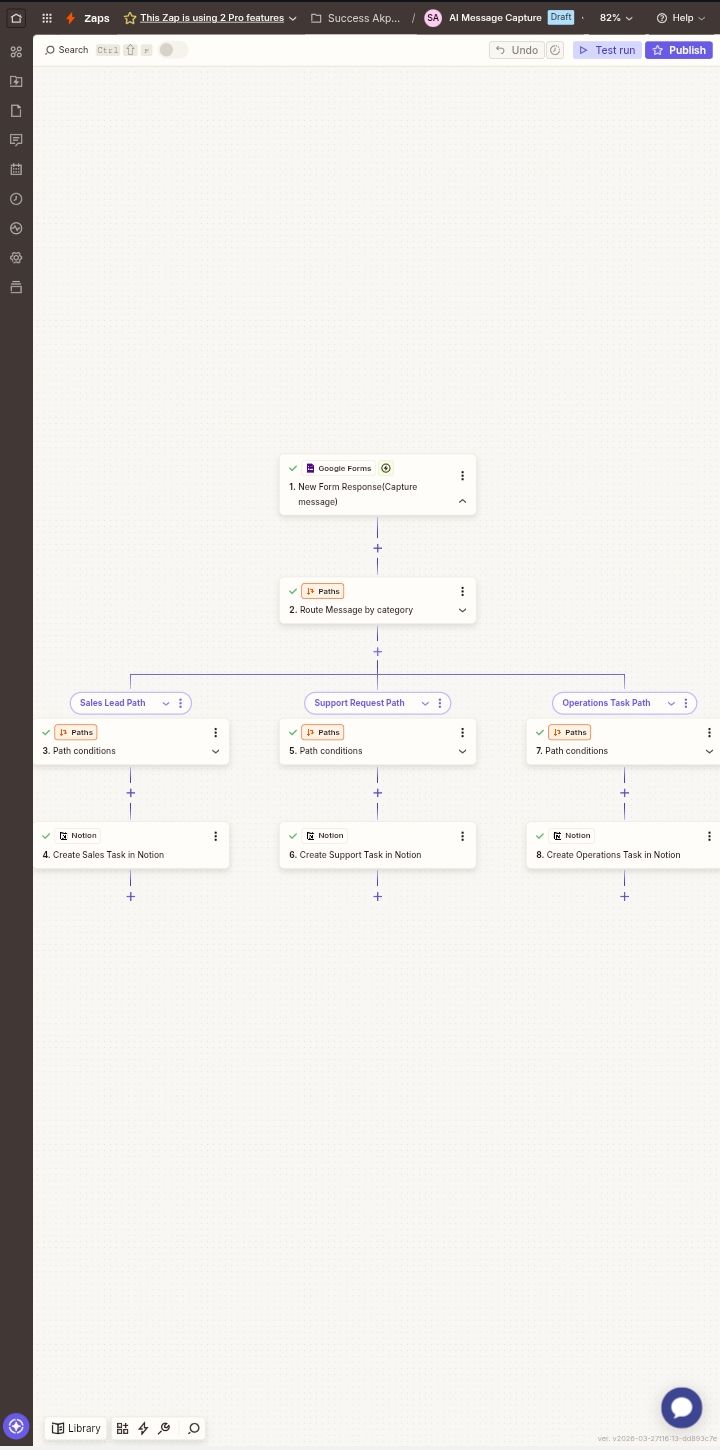This screenshot has height=1450, width=720.
Task: Open three-dot menu on Google Forms step
Action: [x=462, y=476]
